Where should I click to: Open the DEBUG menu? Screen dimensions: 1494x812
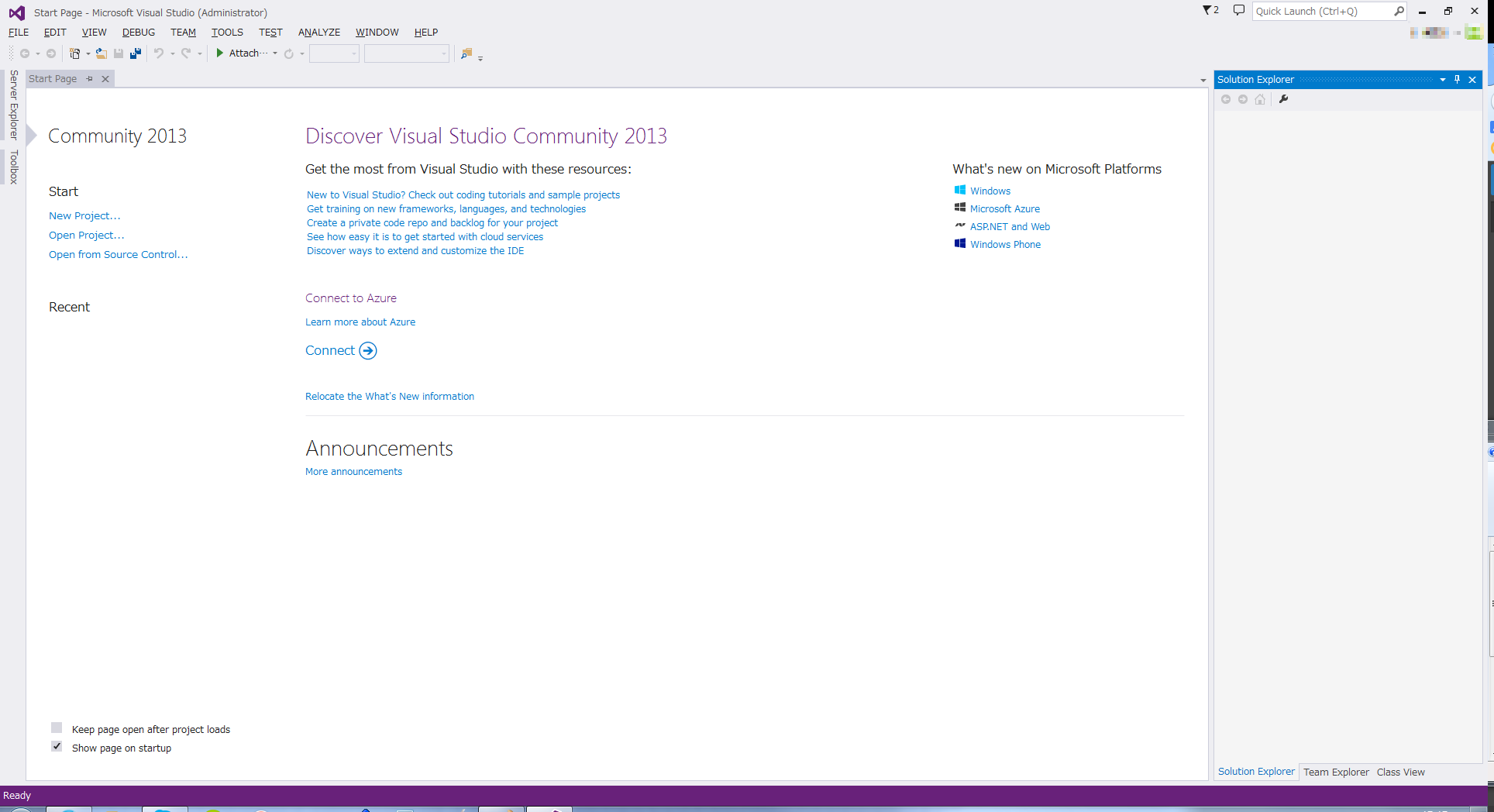(139, 33)
